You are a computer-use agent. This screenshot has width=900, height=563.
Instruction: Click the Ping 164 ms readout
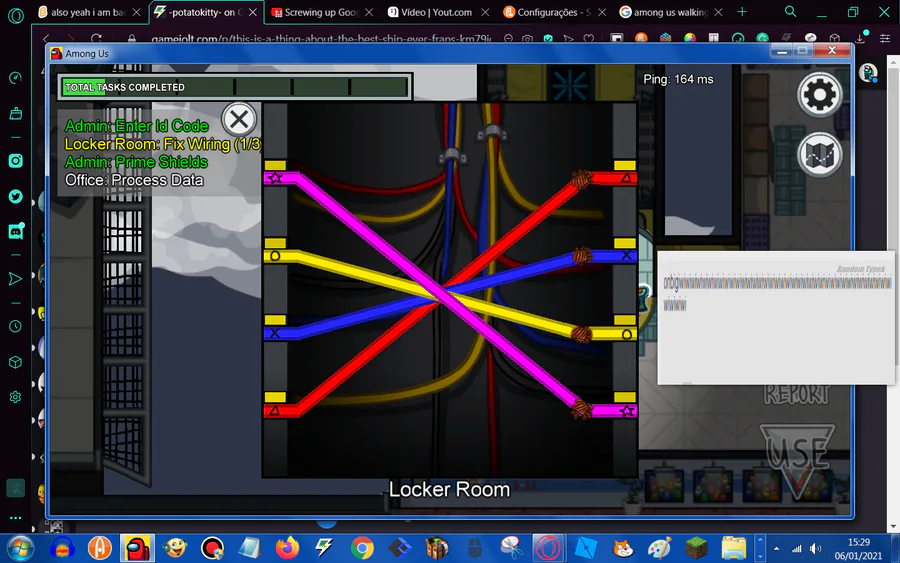click(678, 79)
